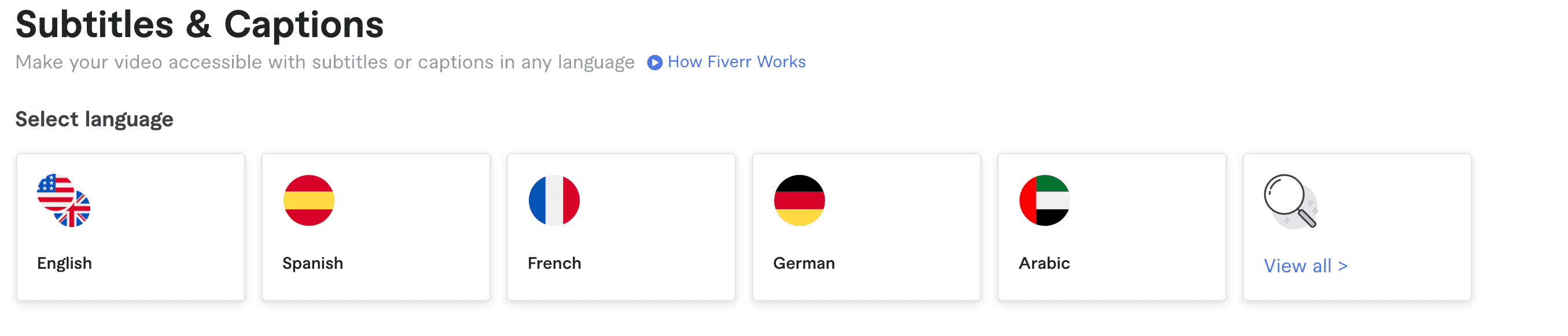Select the English language card

coord(131,227)
